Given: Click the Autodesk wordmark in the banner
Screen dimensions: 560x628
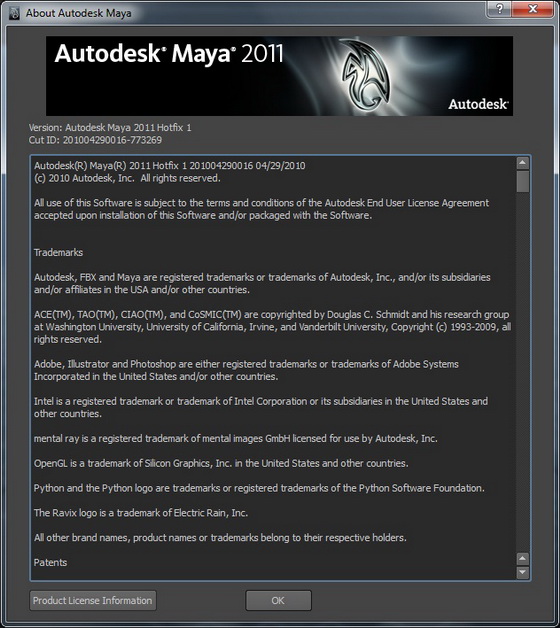Looking at the screenshot, I should click(478, 104).
